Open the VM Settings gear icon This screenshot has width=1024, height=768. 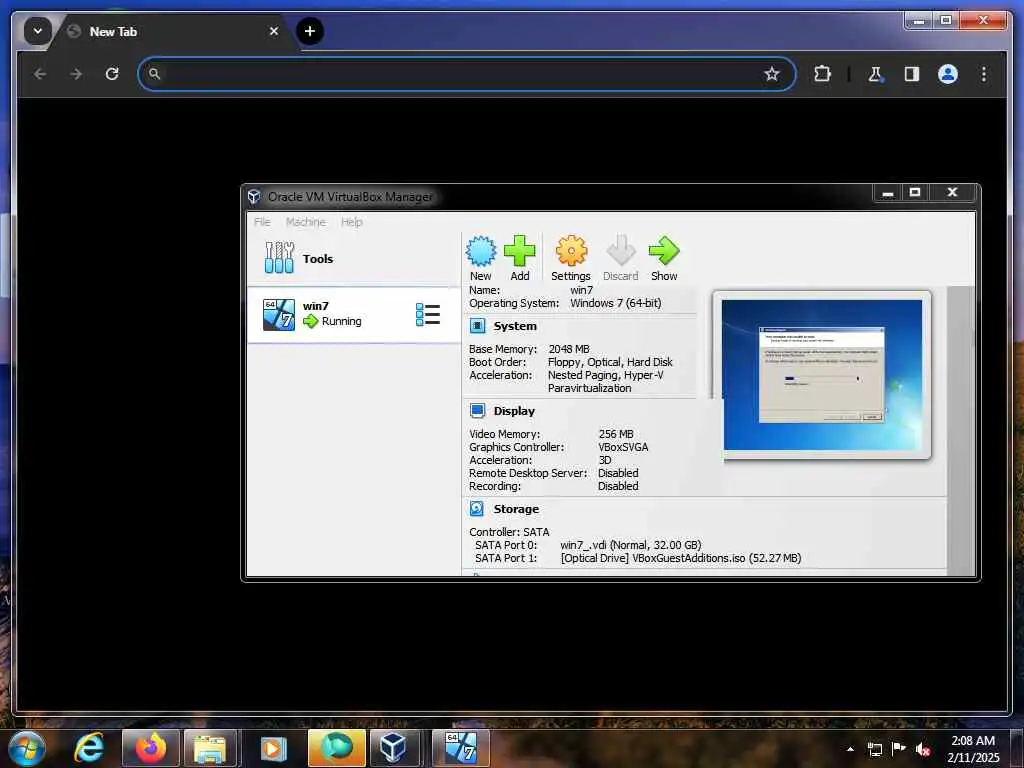(x=571, y=251)
